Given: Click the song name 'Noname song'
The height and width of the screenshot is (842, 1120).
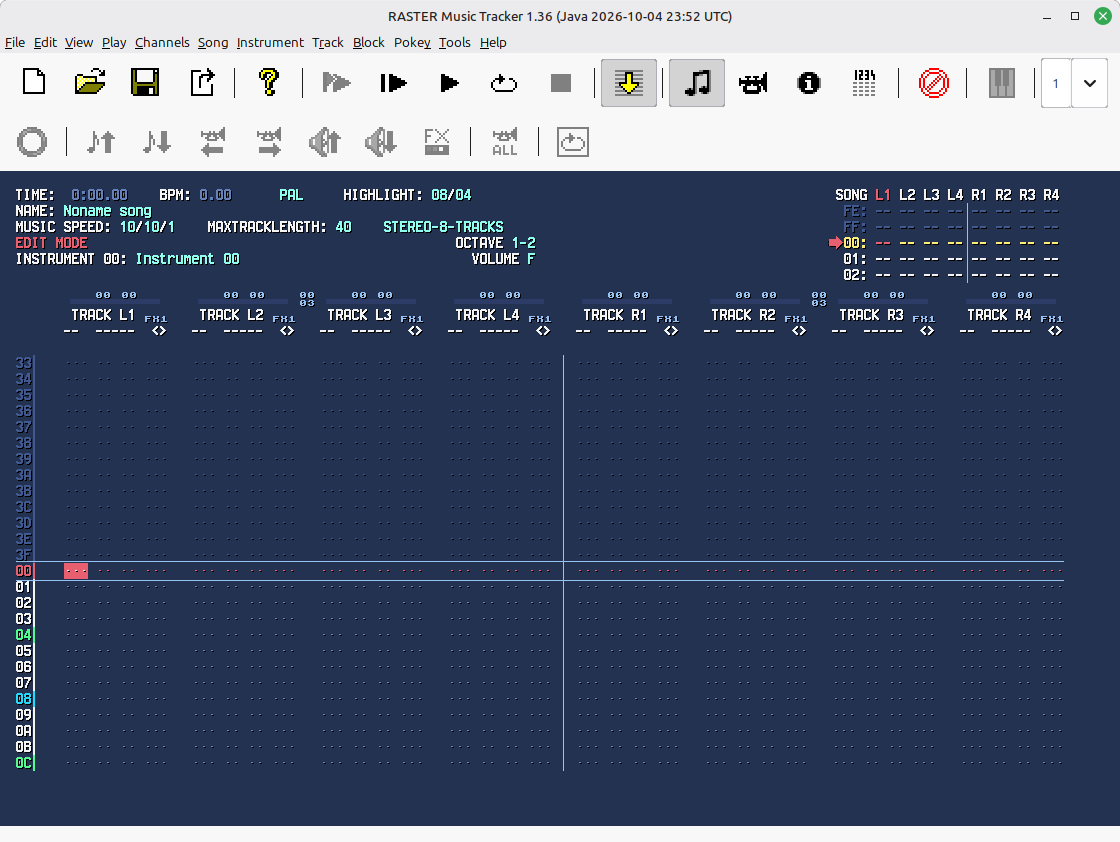Looking at the screenshot, I should coord(107,211).
